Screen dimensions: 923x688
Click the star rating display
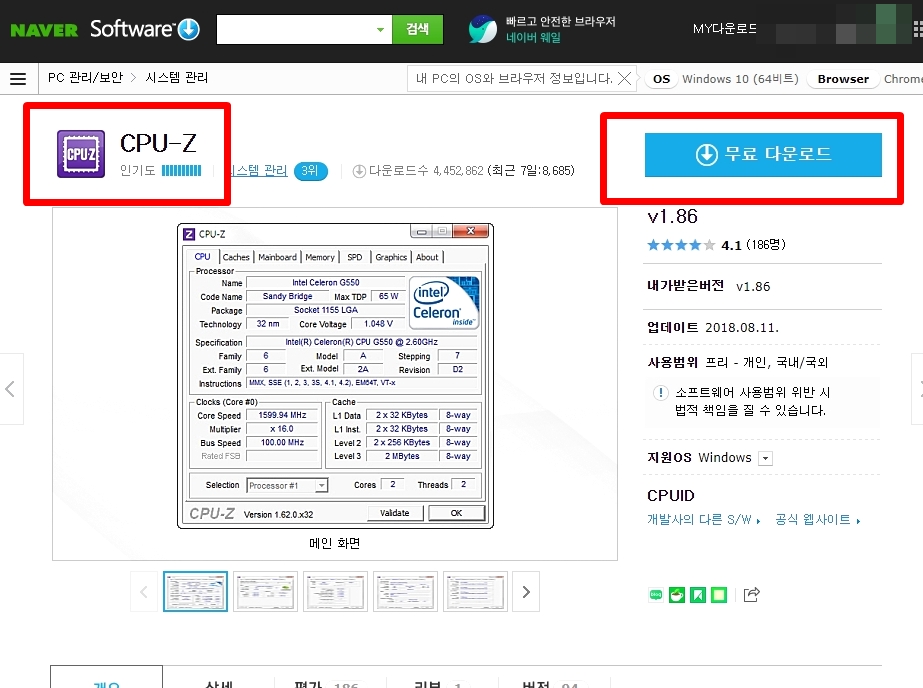point(681,245)
